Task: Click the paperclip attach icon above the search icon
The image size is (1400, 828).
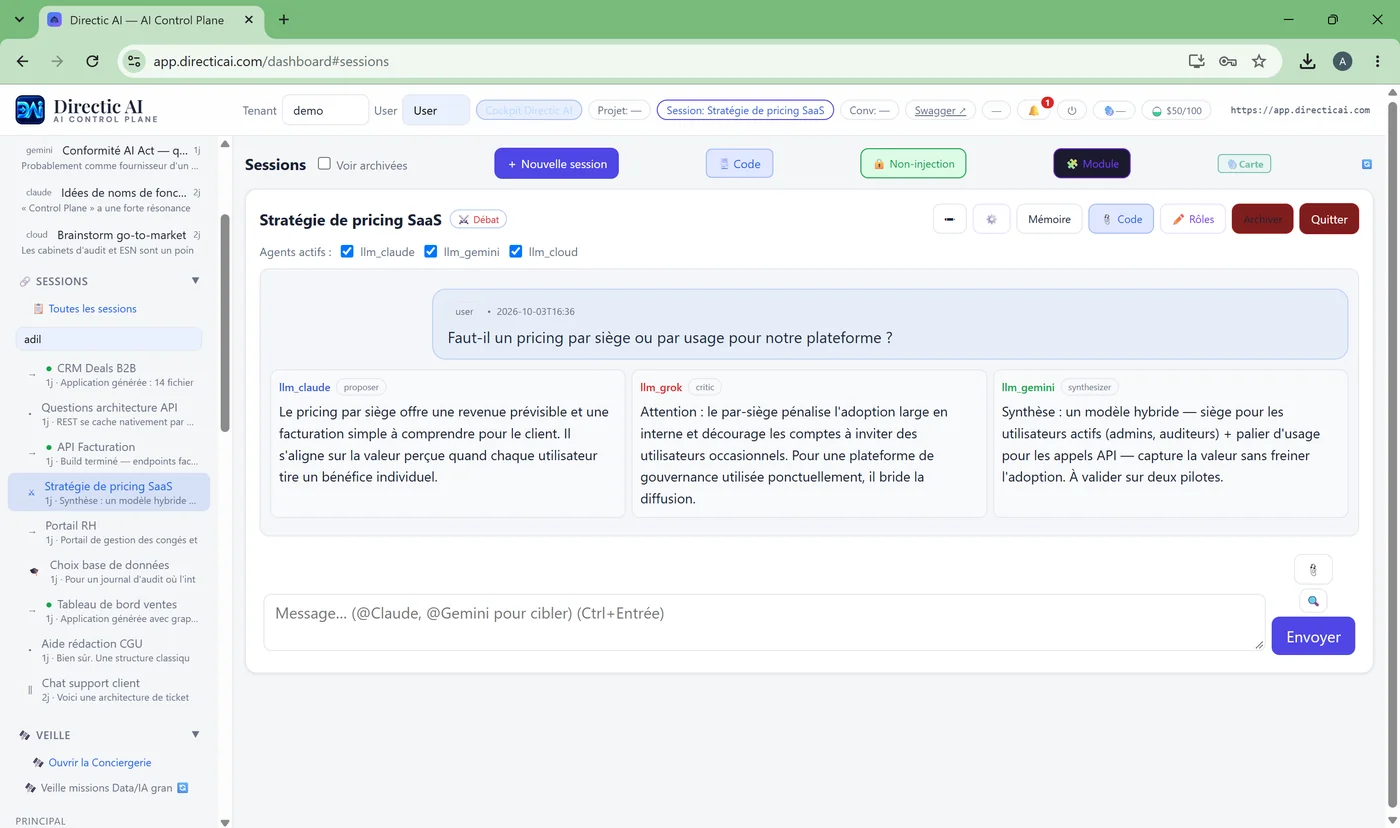Action: [1313, 569]
